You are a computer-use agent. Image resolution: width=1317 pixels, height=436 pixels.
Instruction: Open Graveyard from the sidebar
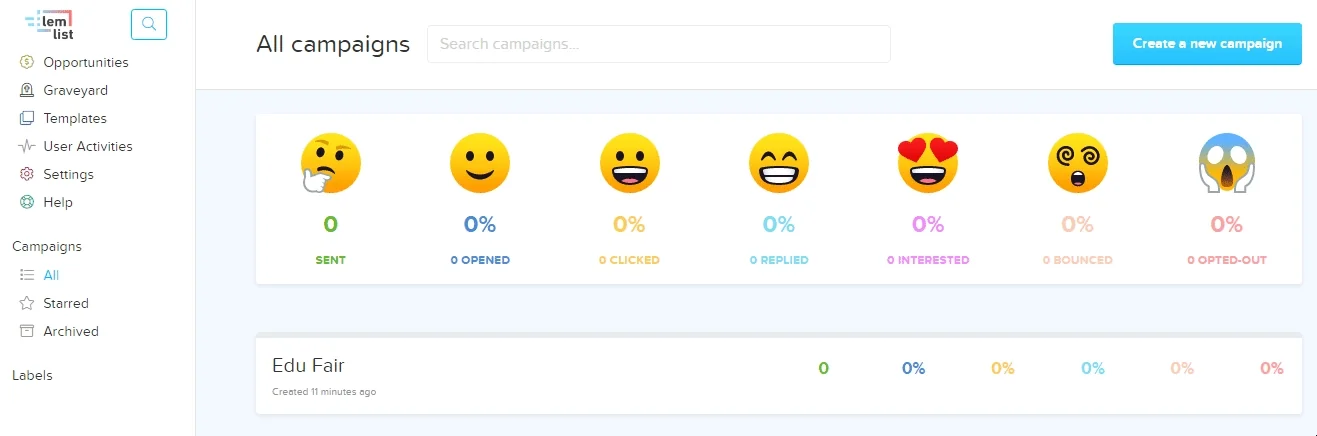pos(75,90)
